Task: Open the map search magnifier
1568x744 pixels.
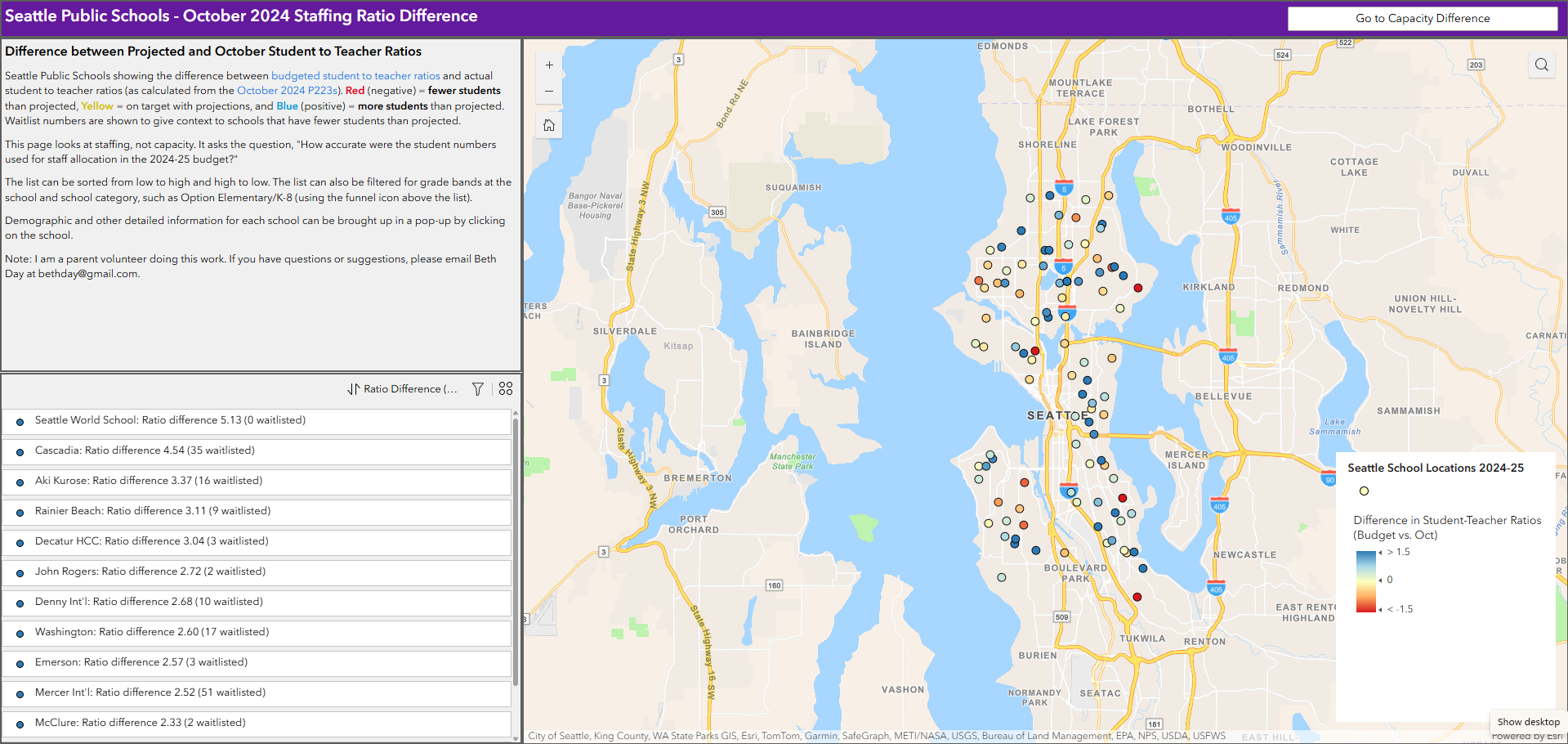Action: point(1541,65)
